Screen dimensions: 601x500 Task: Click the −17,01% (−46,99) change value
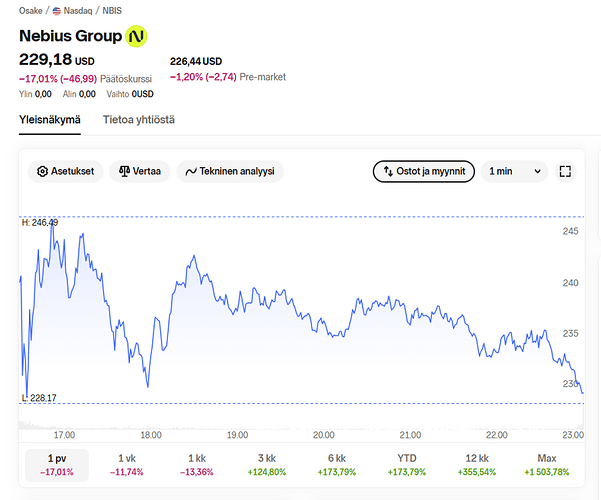pyautogui.click(x=58, y=79)
